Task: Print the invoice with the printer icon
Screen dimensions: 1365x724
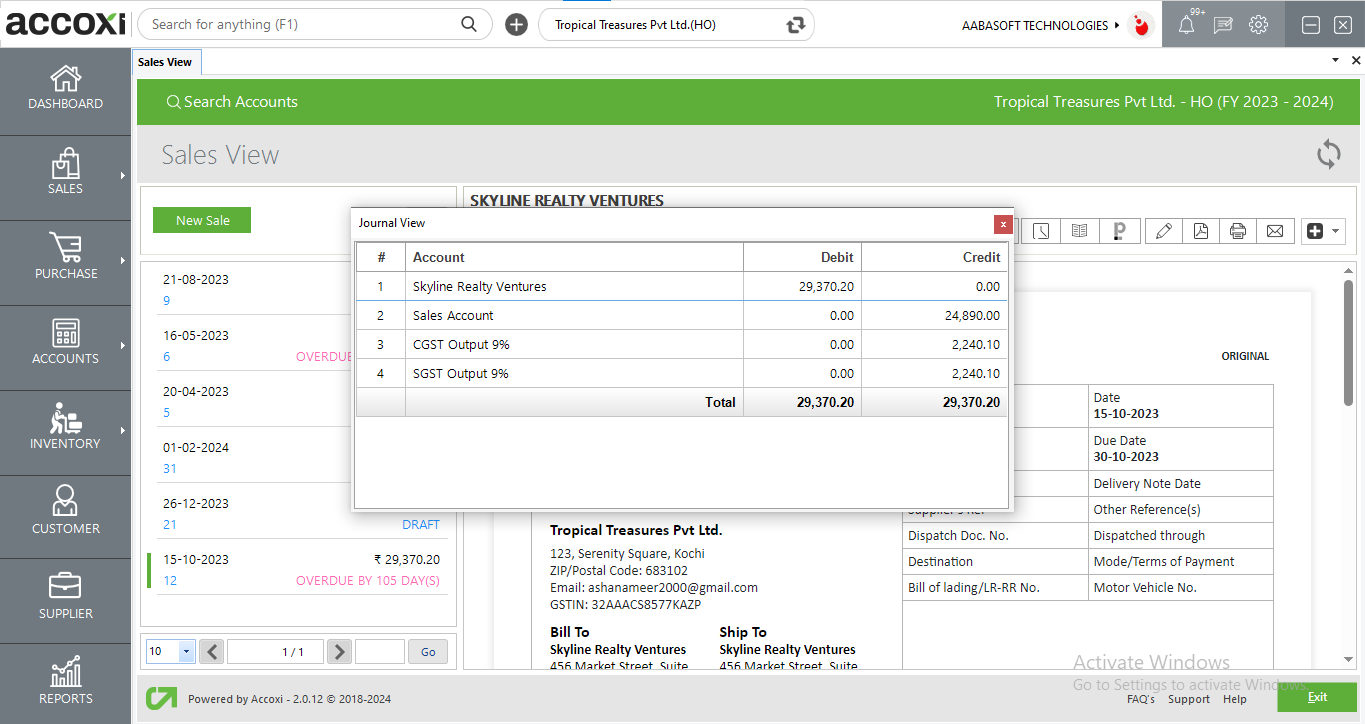Action: (x=1238, y=231)
